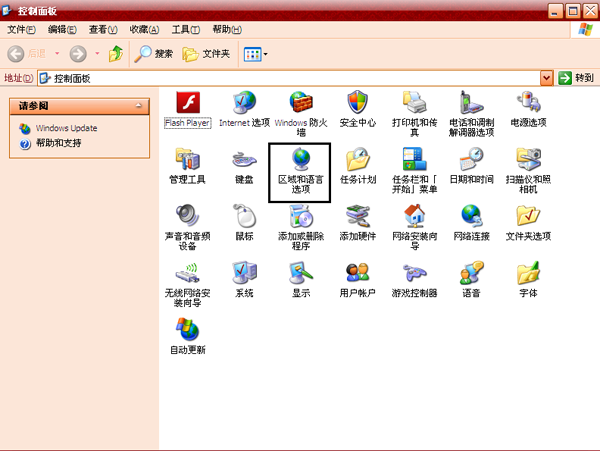Open 自动更新 icon

(x=187, y=330)
